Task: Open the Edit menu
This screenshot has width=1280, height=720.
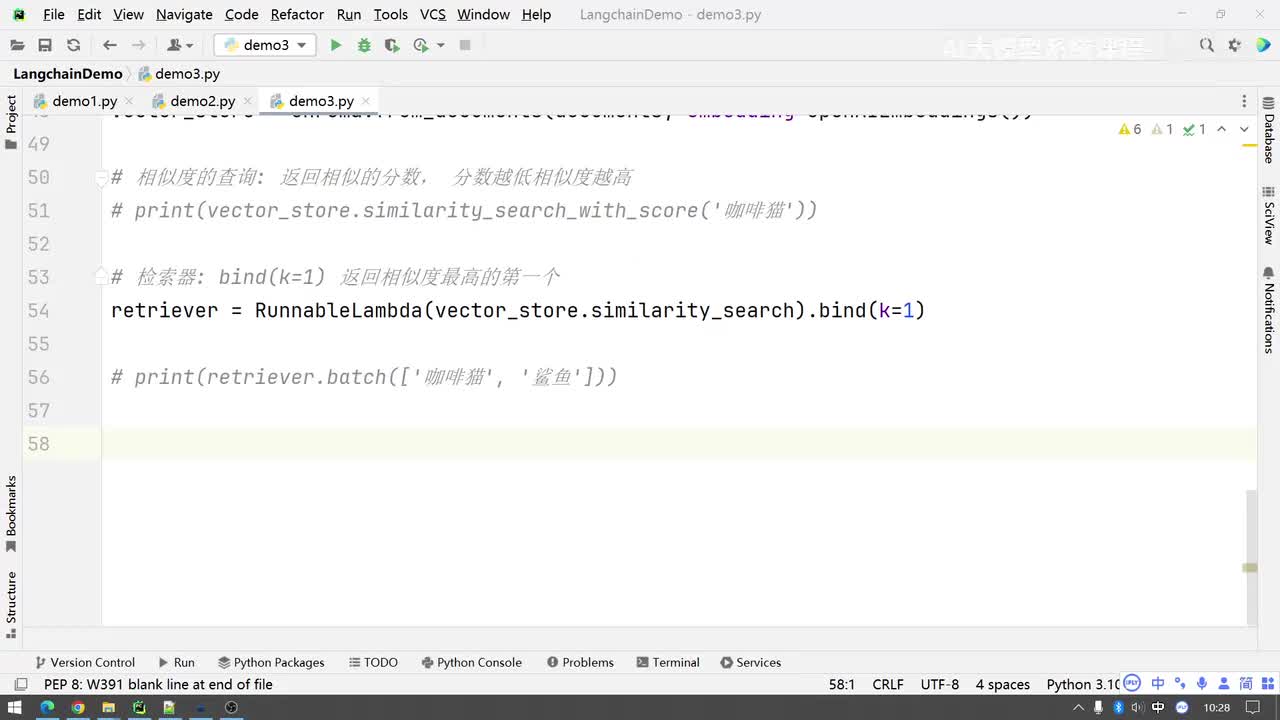Action: click(x=89, y=14)
